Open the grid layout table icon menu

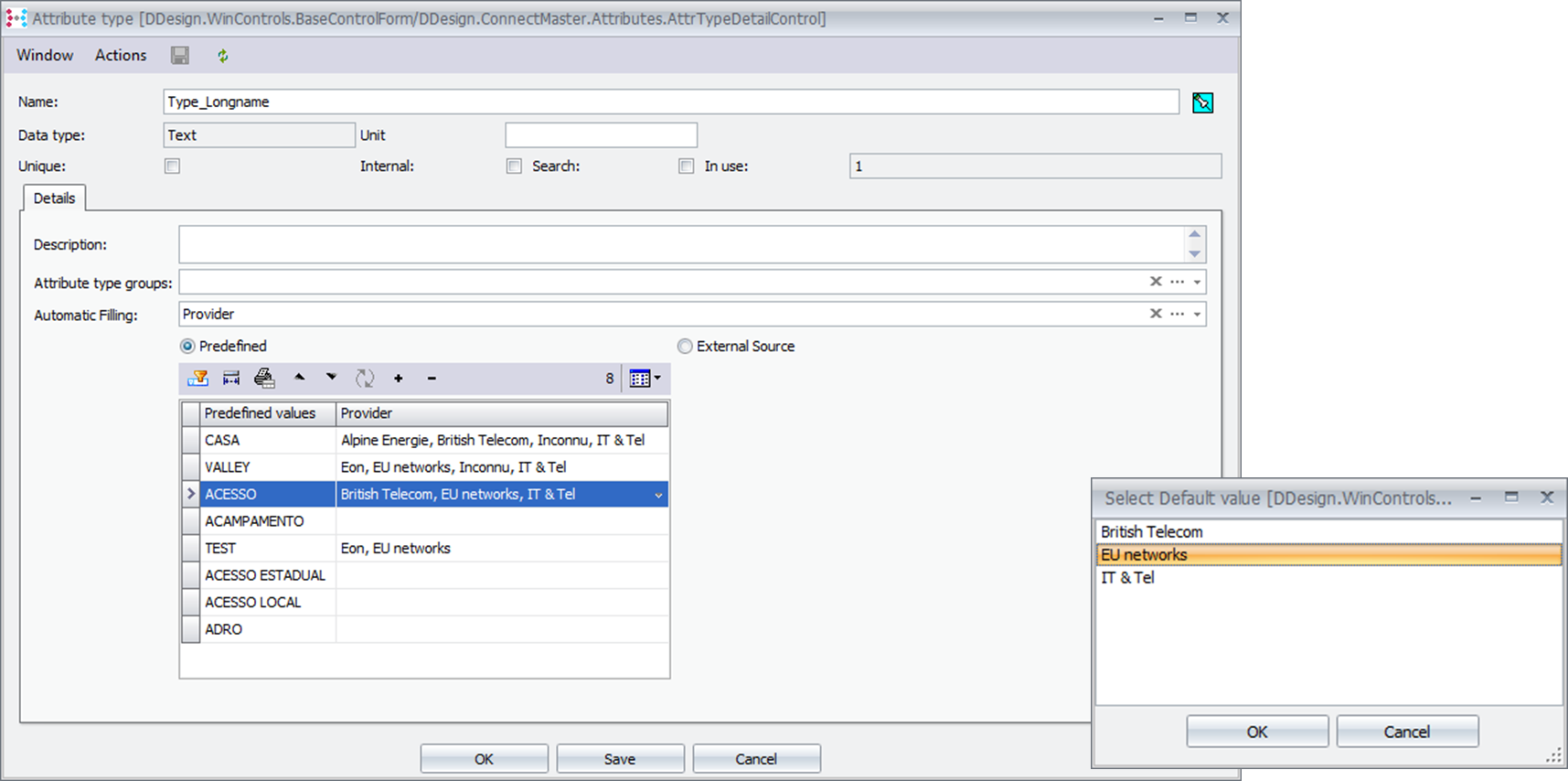pos(645,379)
